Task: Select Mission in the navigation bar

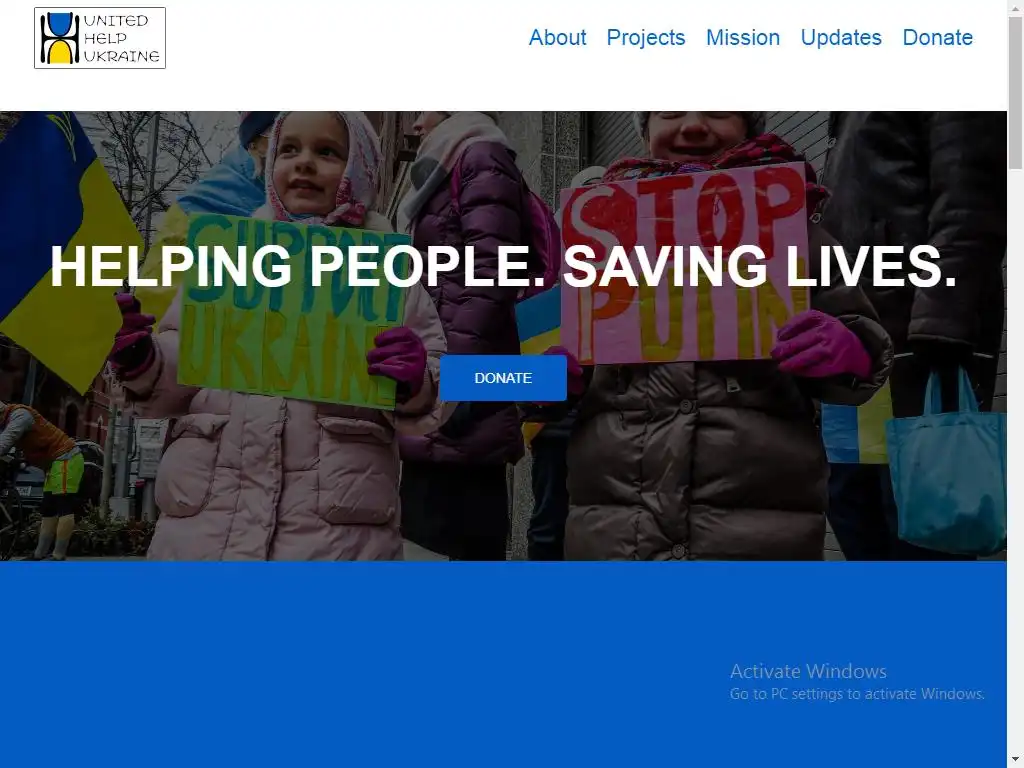Action: 743,38
